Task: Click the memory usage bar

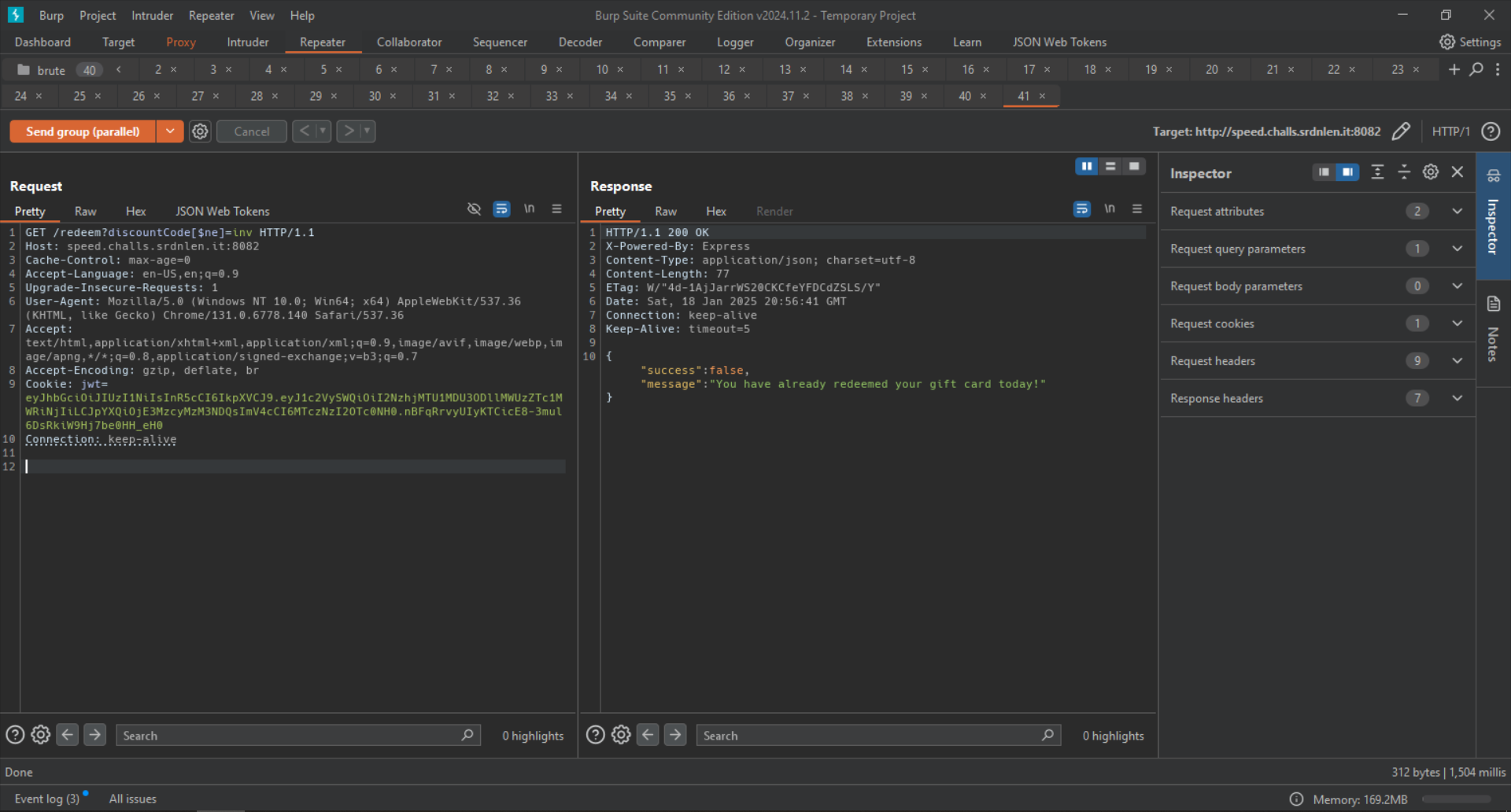Action: pyautogui.click(x=1456, y=799)
